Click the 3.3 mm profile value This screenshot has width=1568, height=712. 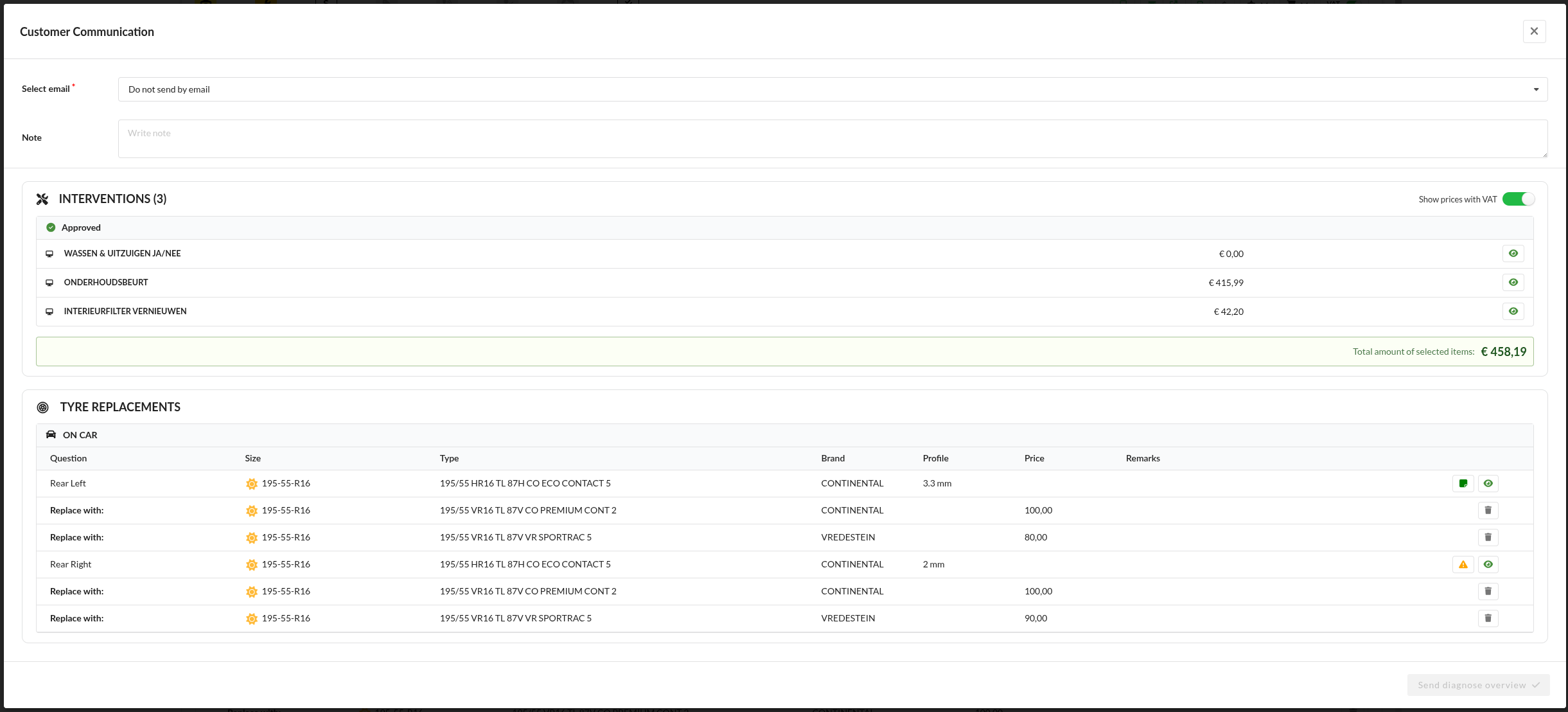click(x=937, y=483)
